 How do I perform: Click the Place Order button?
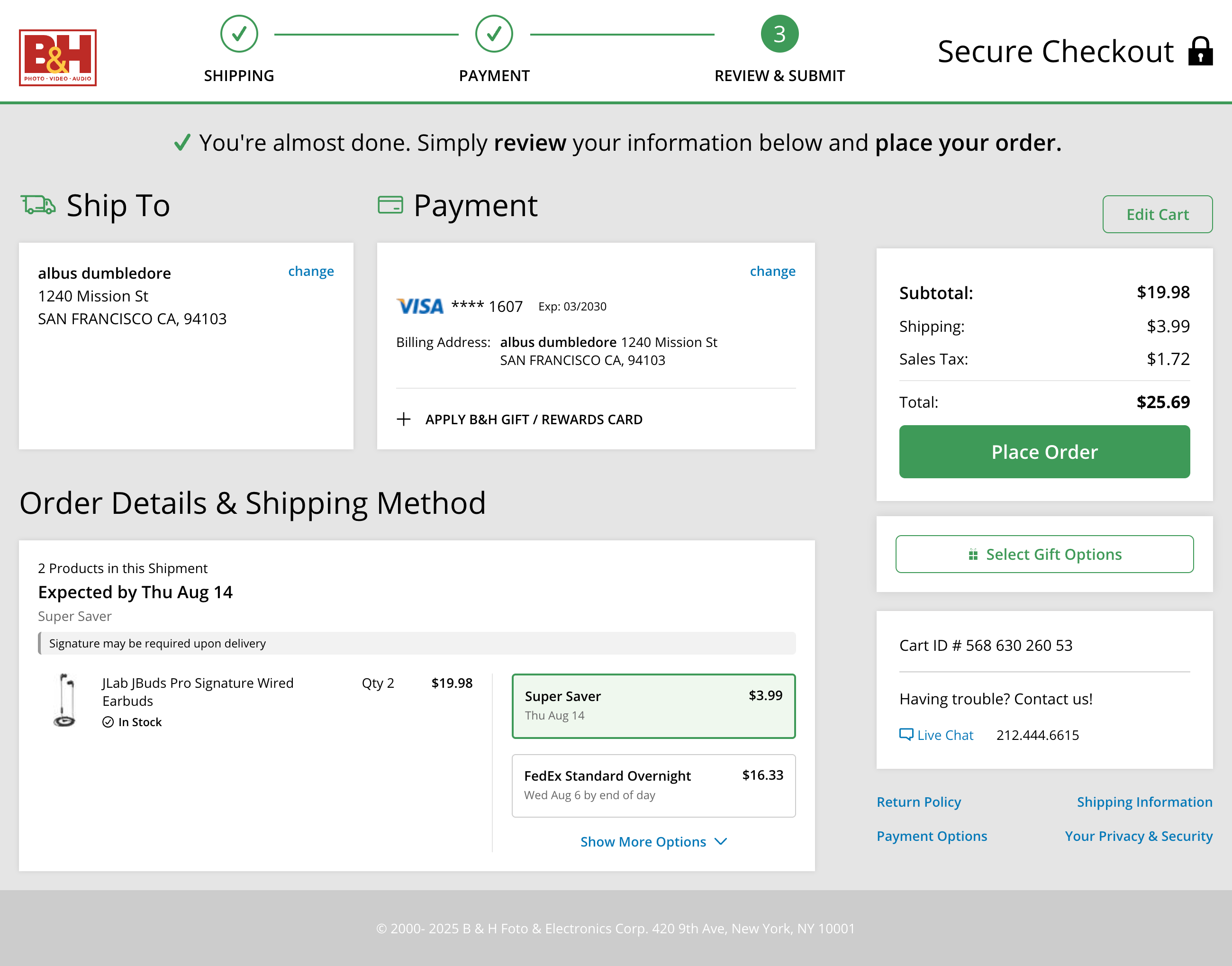[x=1044, y=451]
